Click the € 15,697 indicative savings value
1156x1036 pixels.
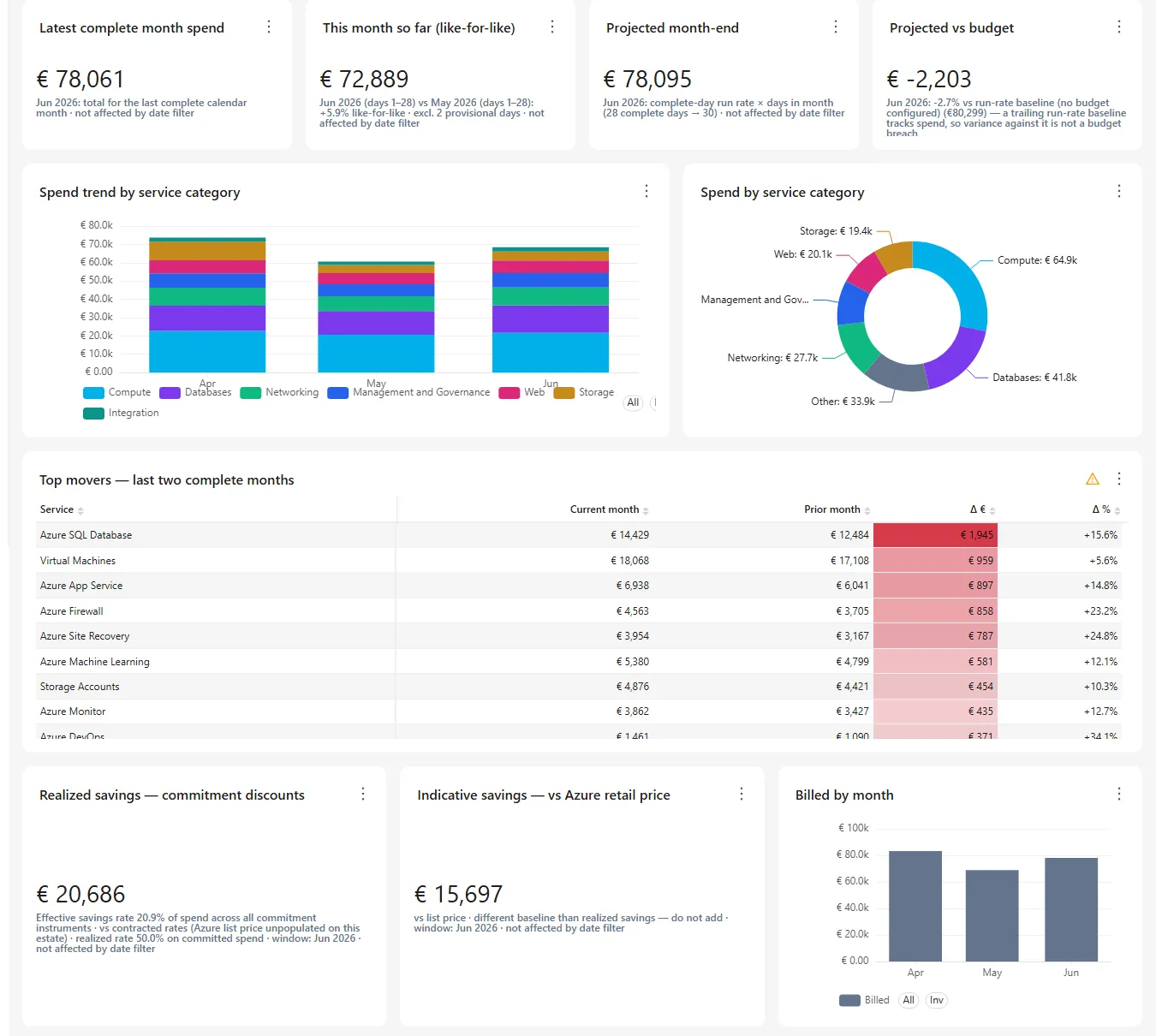pyautogui.click(x=458, y=895)
